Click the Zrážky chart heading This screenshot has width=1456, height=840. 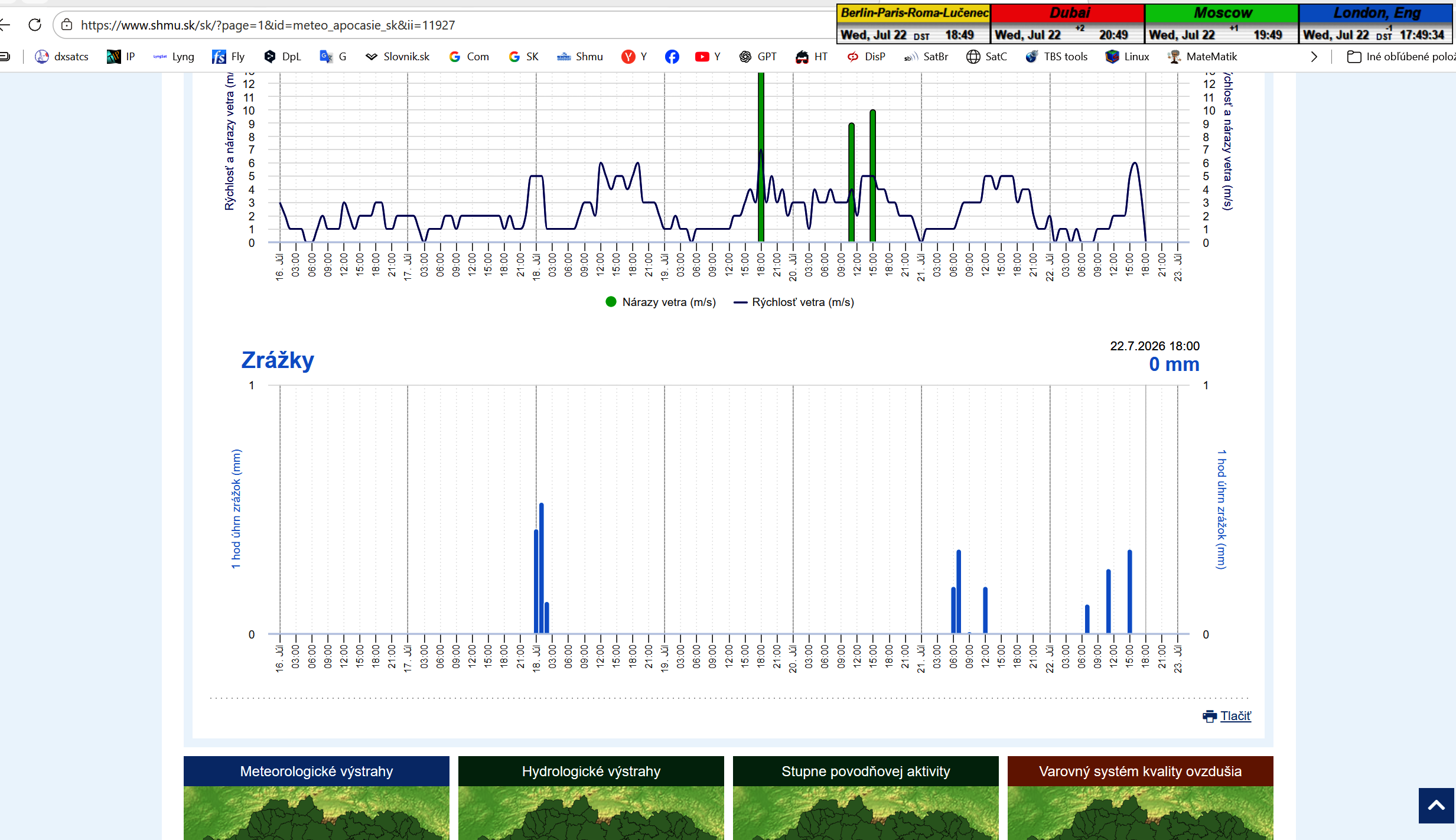tap(278, 360)
